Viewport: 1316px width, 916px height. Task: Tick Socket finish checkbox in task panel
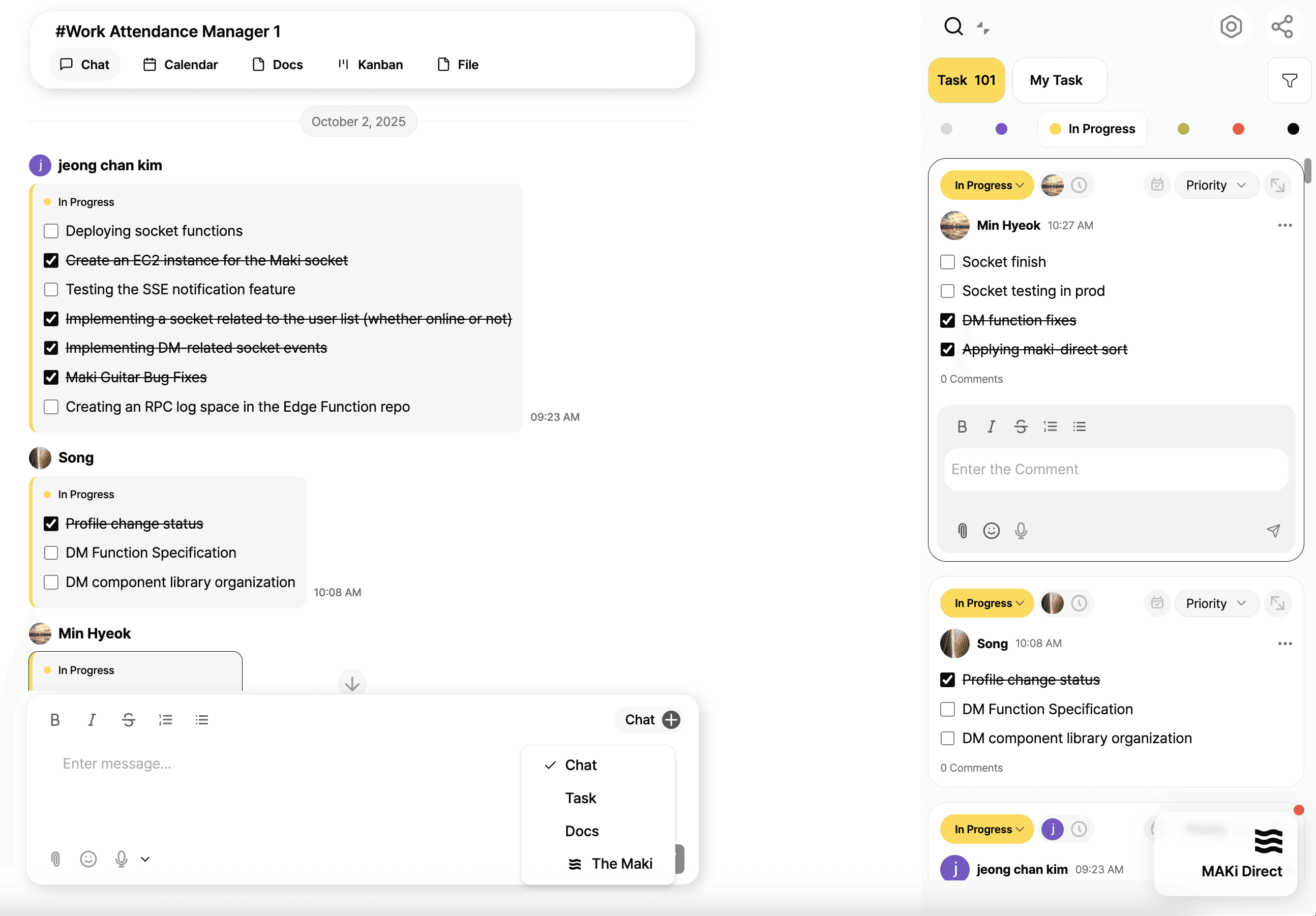tap(947, 262)
